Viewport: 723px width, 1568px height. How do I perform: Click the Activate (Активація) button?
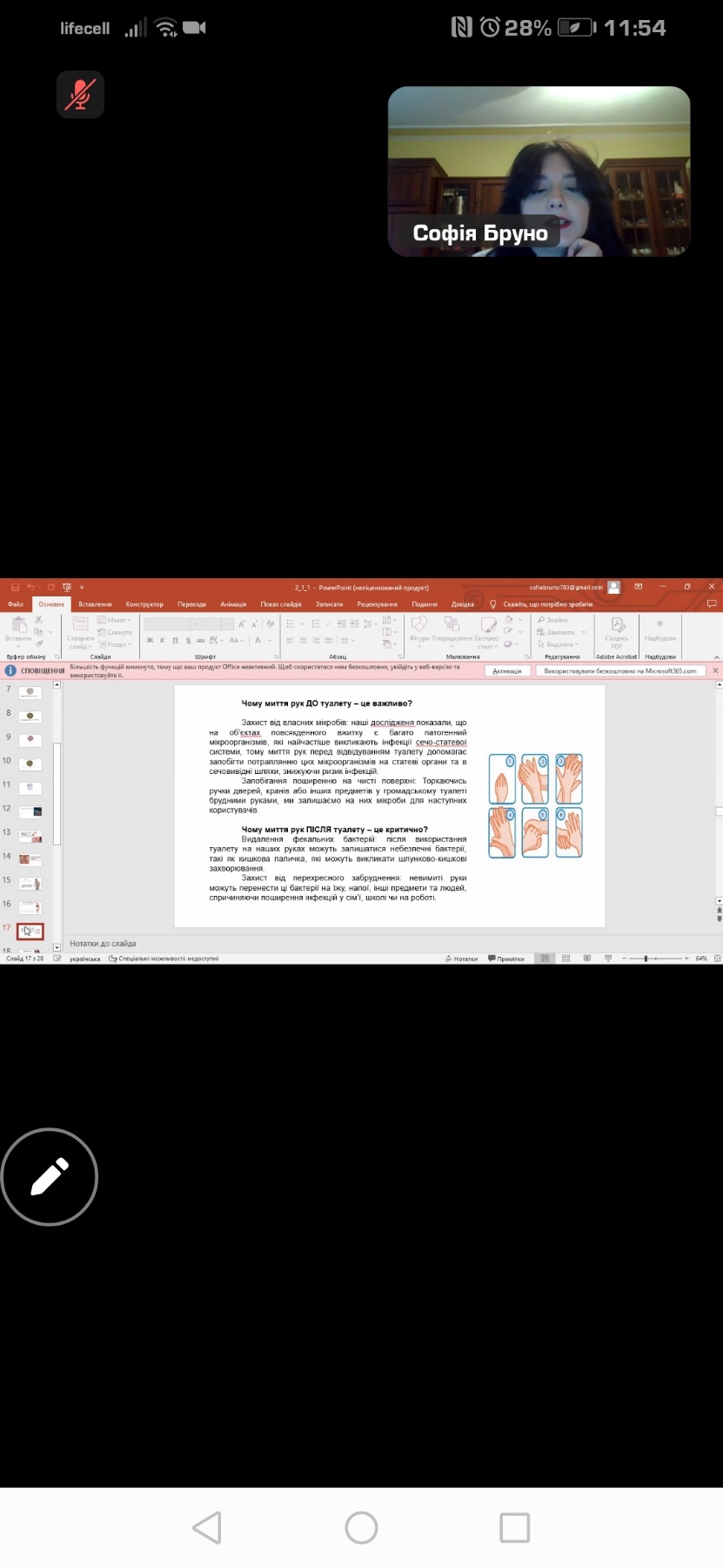point(506,671)
